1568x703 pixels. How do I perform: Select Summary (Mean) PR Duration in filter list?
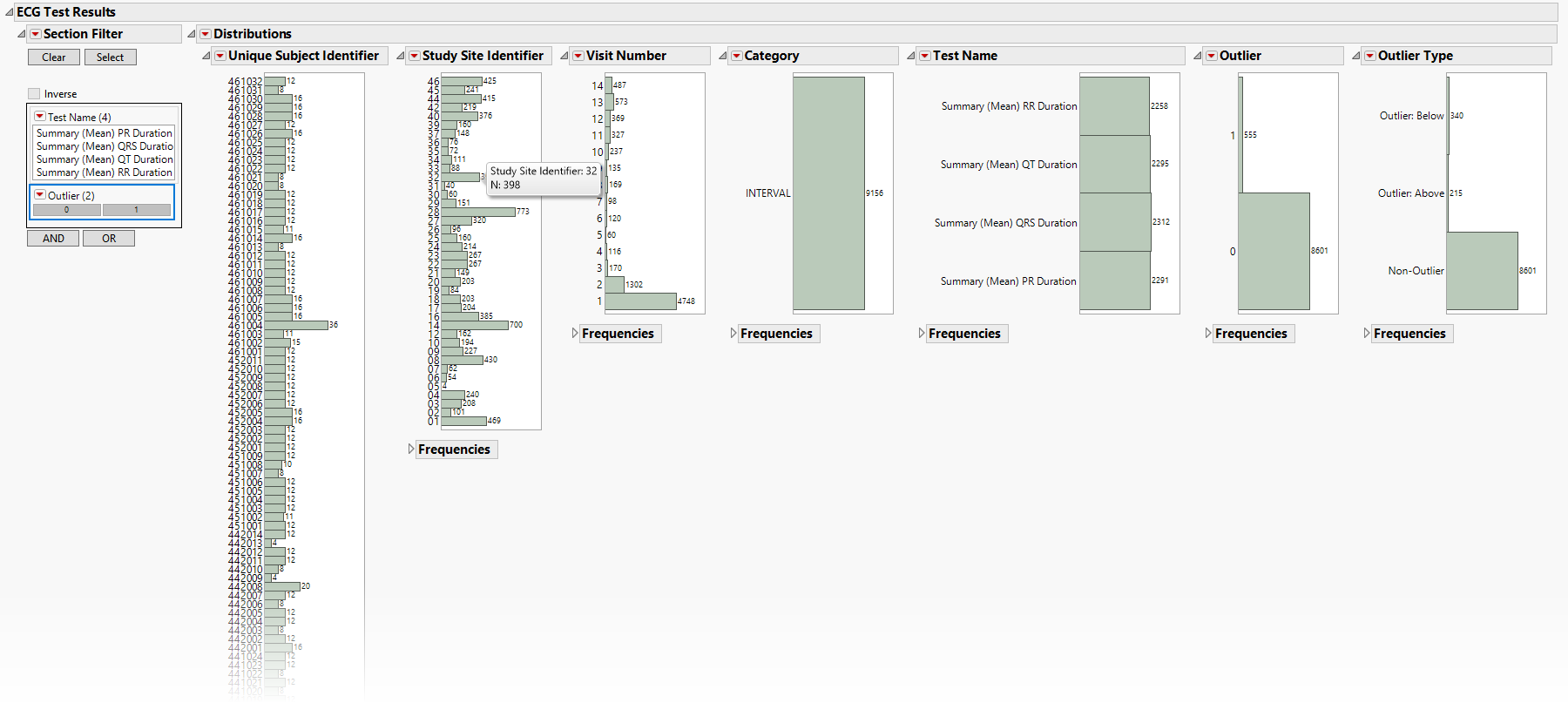click(105, 133)
